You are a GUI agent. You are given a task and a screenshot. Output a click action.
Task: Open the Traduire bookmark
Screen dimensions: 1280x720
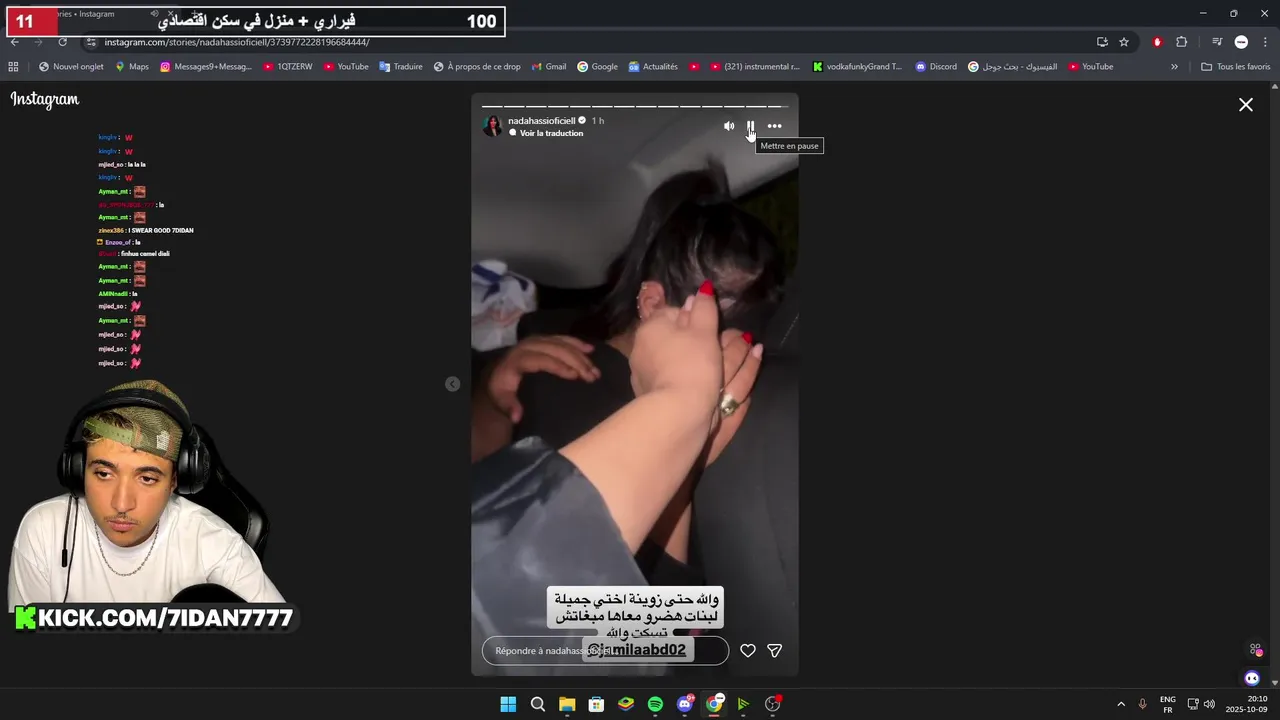click(x=401, y=67)
